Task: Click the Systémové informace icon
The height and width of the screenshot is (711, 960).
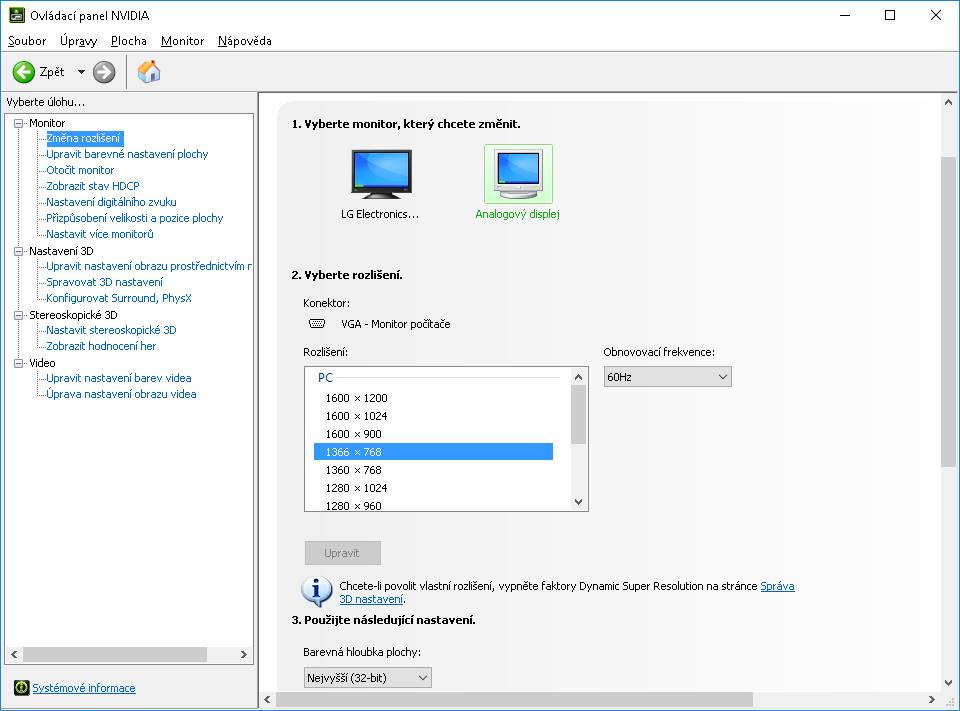Action: 21,688
